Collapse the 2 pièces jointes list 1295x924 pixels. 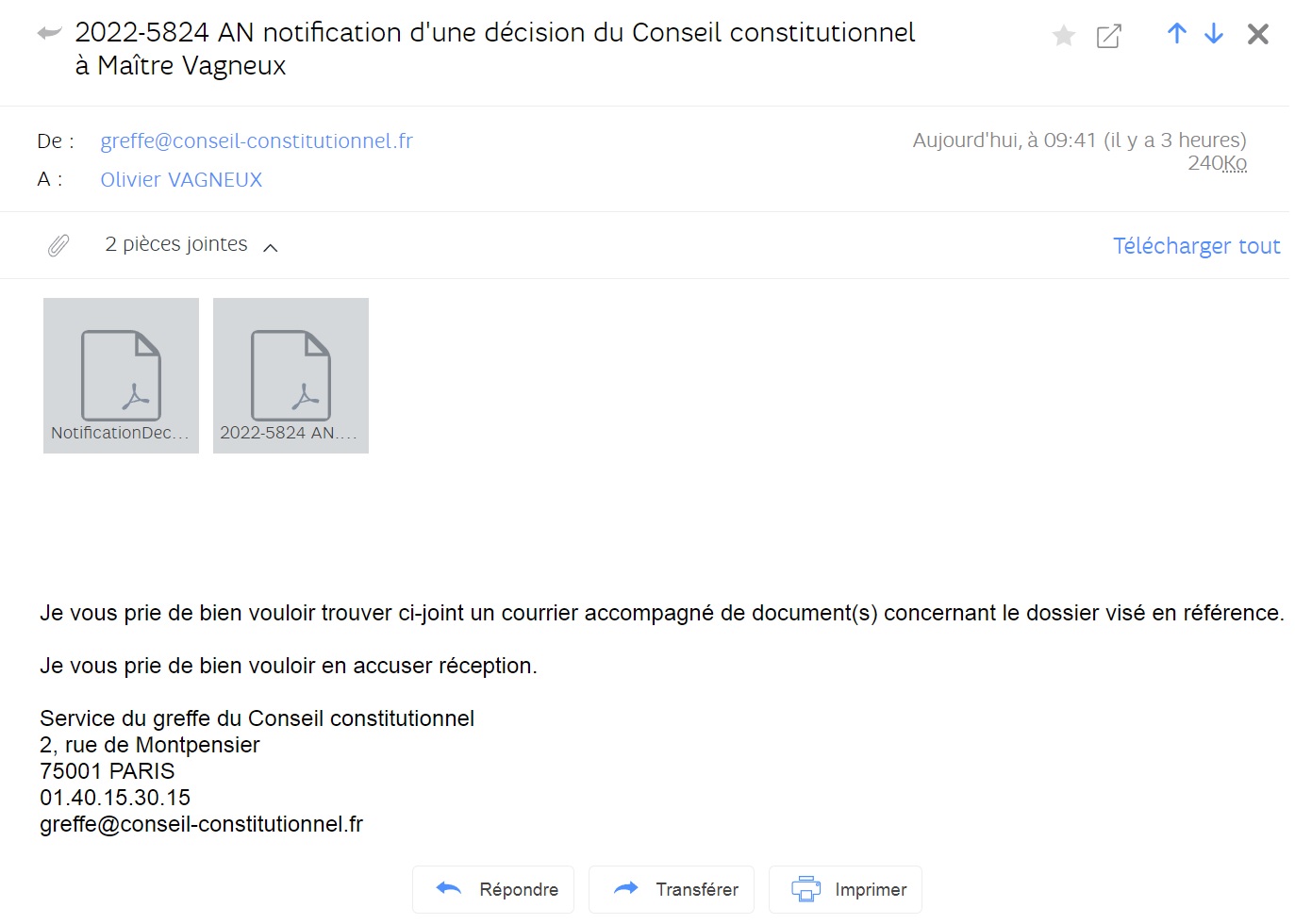271,248
